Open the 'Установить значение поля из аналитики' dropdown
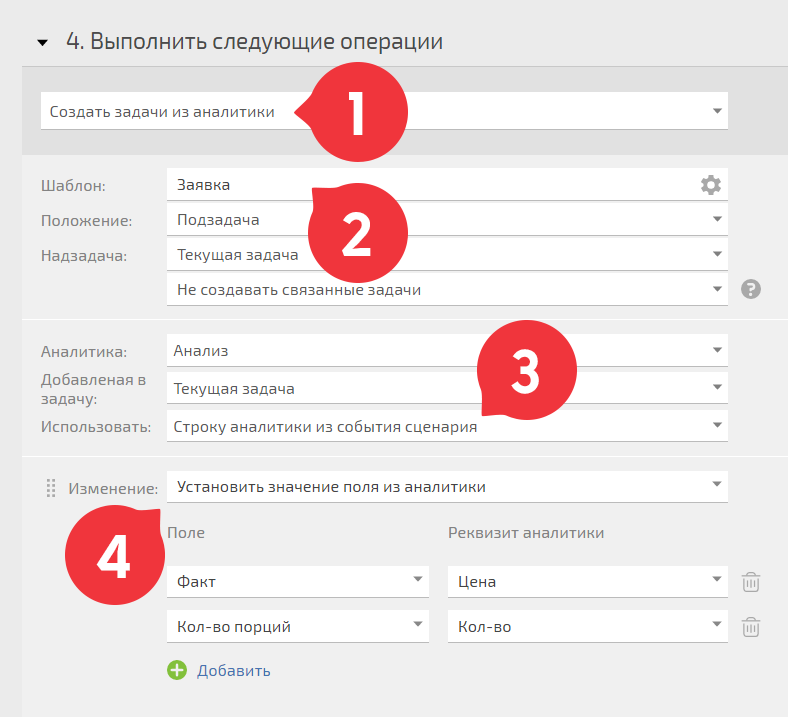This screenshot has height=717, width=788. (447, 486)
